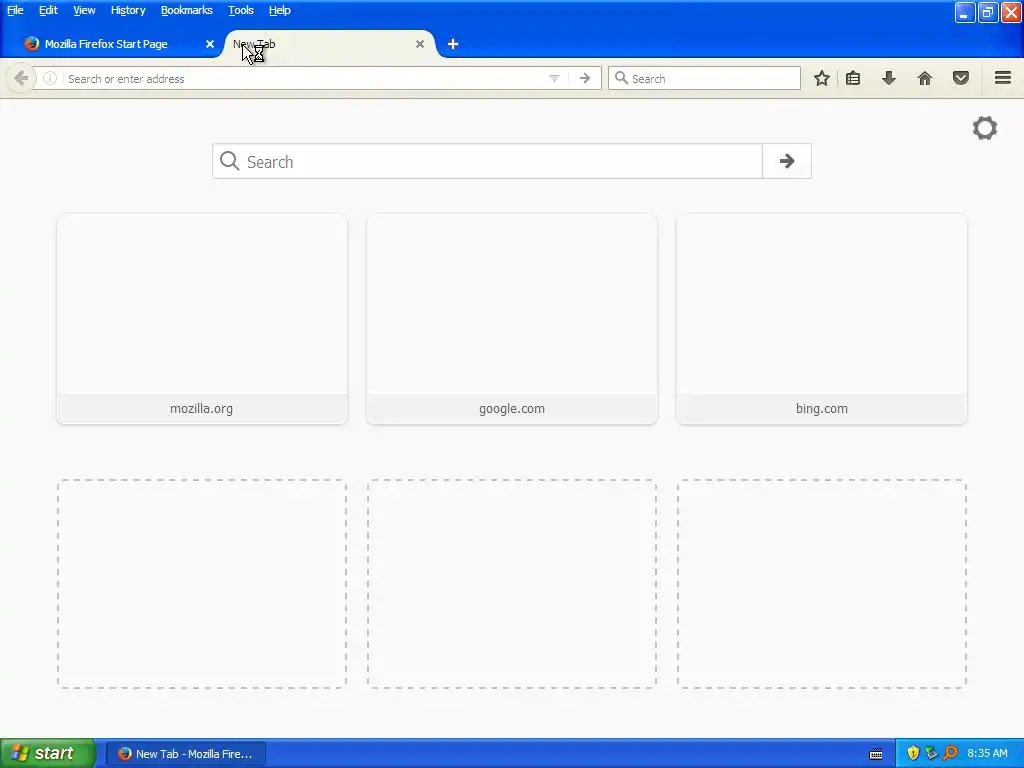
Task: Click the 8:35 AM clock
Action: [x=987, y=753]
